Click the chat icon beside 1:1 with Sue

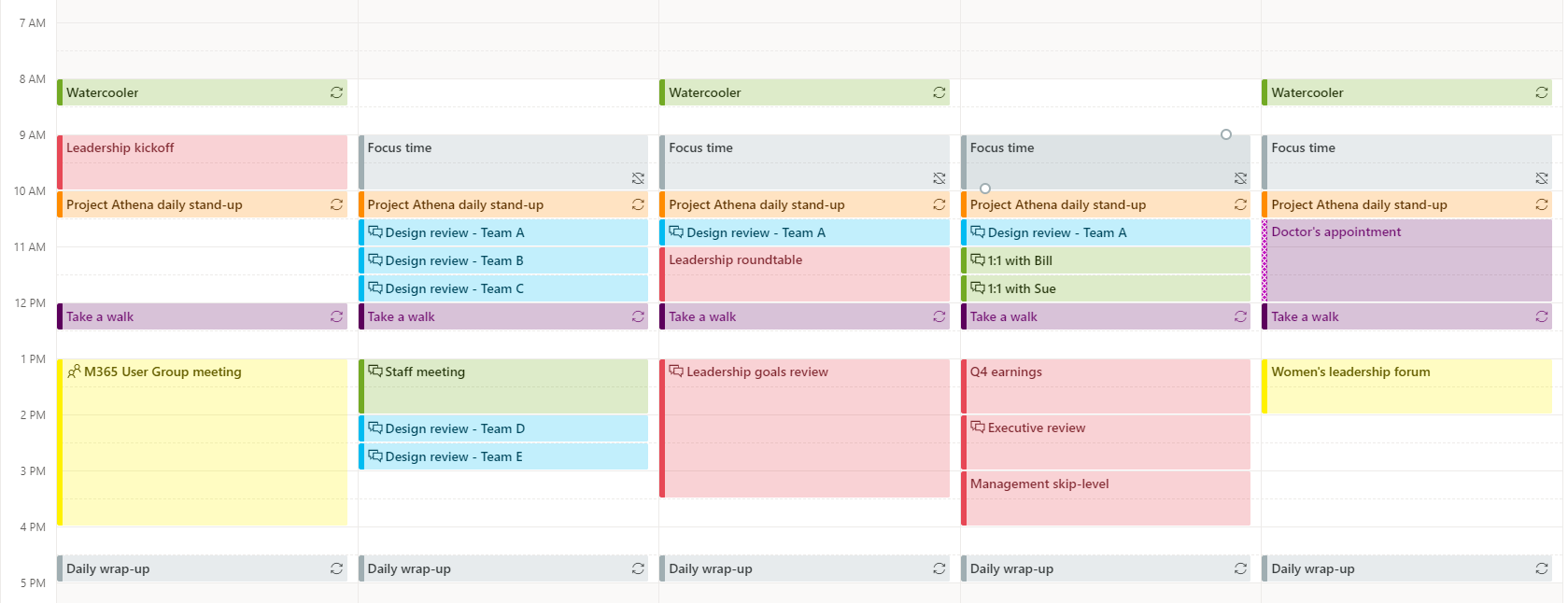(x=978, y=288)
